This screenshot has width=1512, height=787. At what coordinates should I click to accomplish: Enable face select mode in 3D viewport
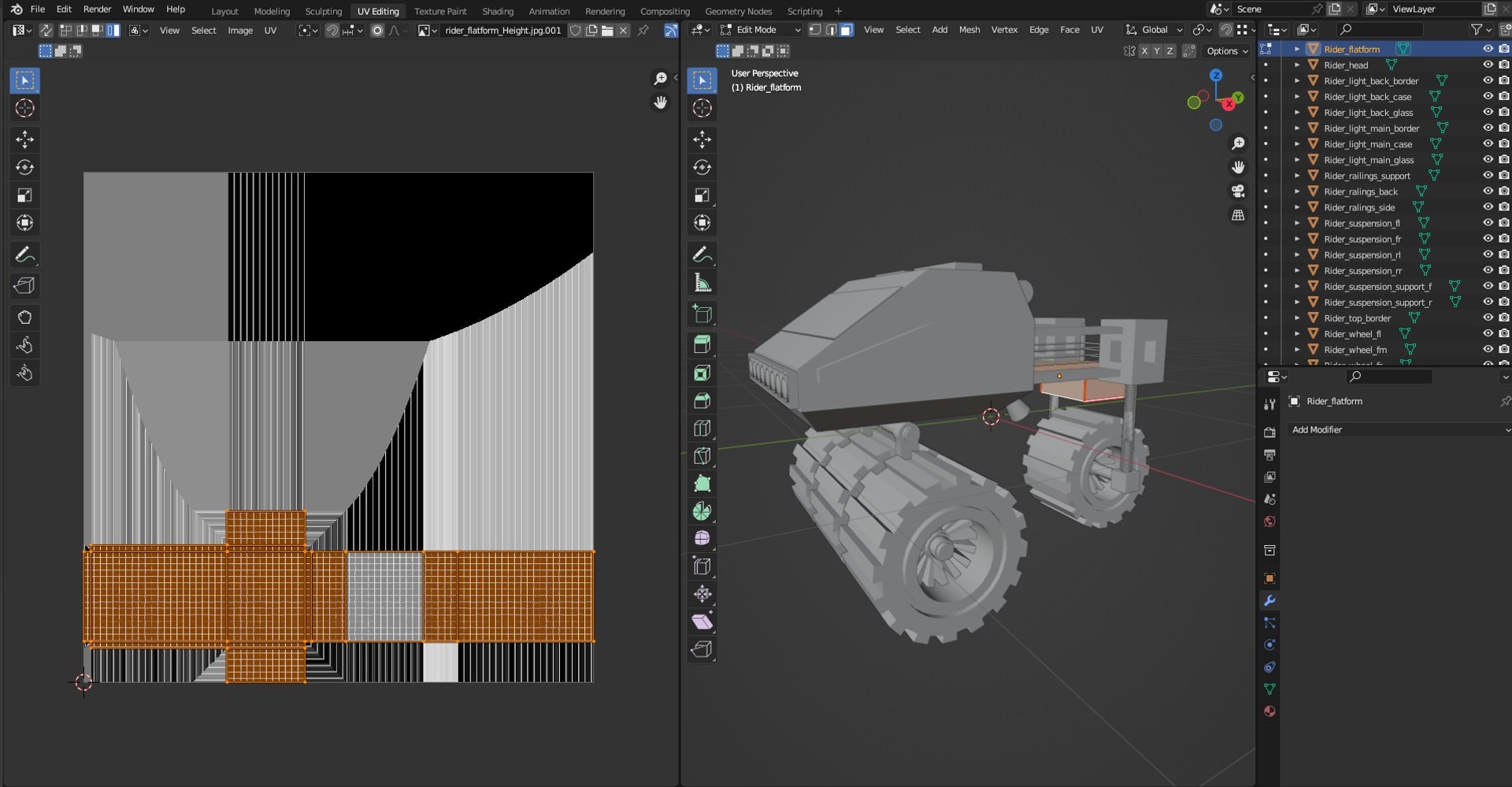[x=847, y=30]
